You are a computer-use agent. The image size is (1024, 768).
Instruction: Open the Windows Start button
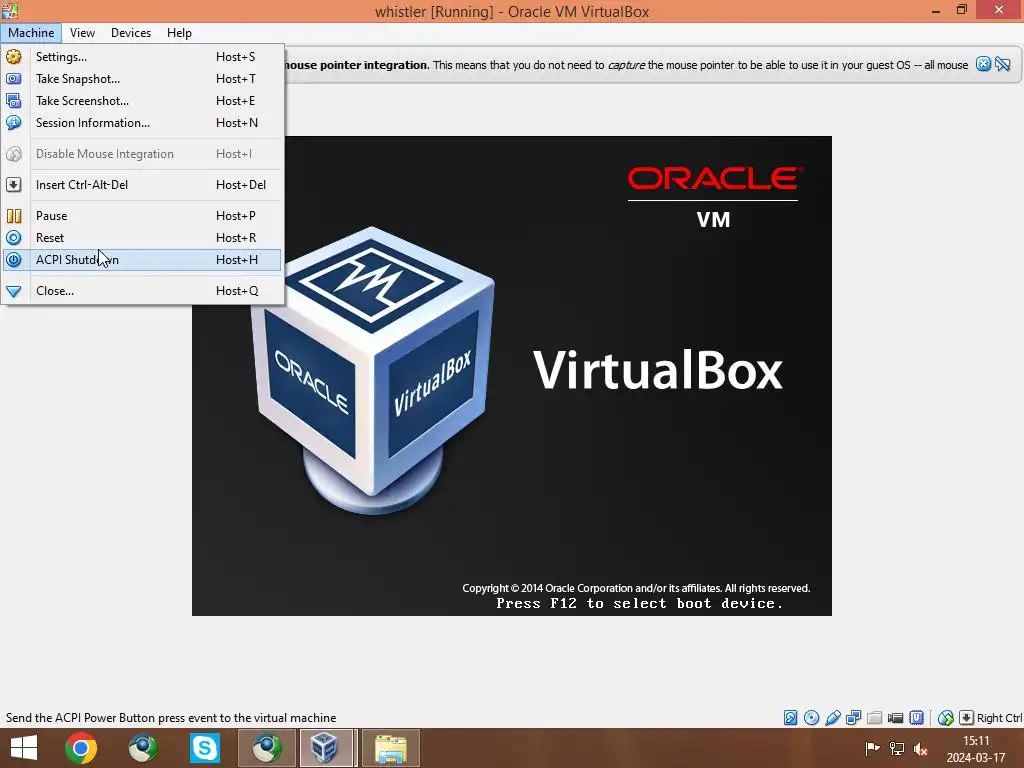click(24, 748)
